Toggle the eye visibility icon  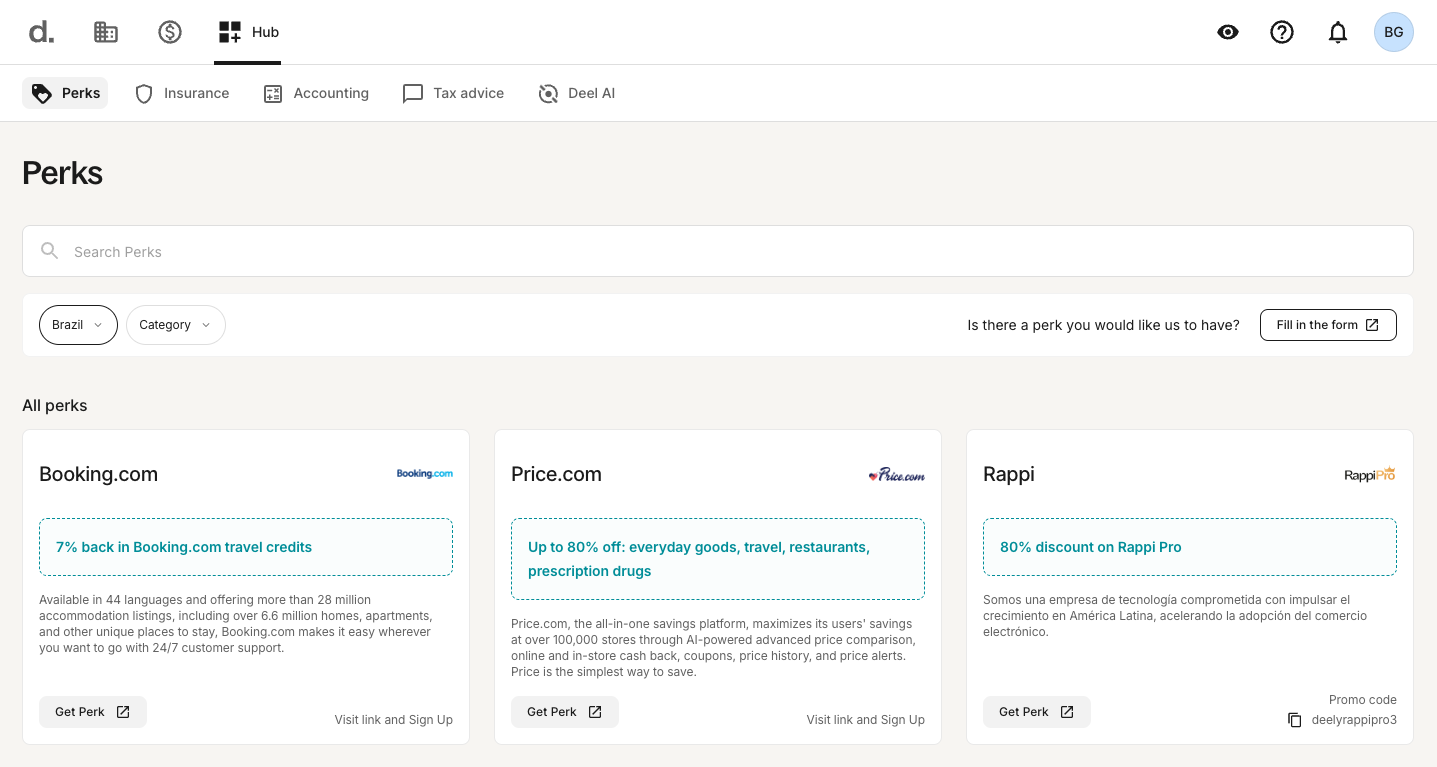(x=1228, y=32)
